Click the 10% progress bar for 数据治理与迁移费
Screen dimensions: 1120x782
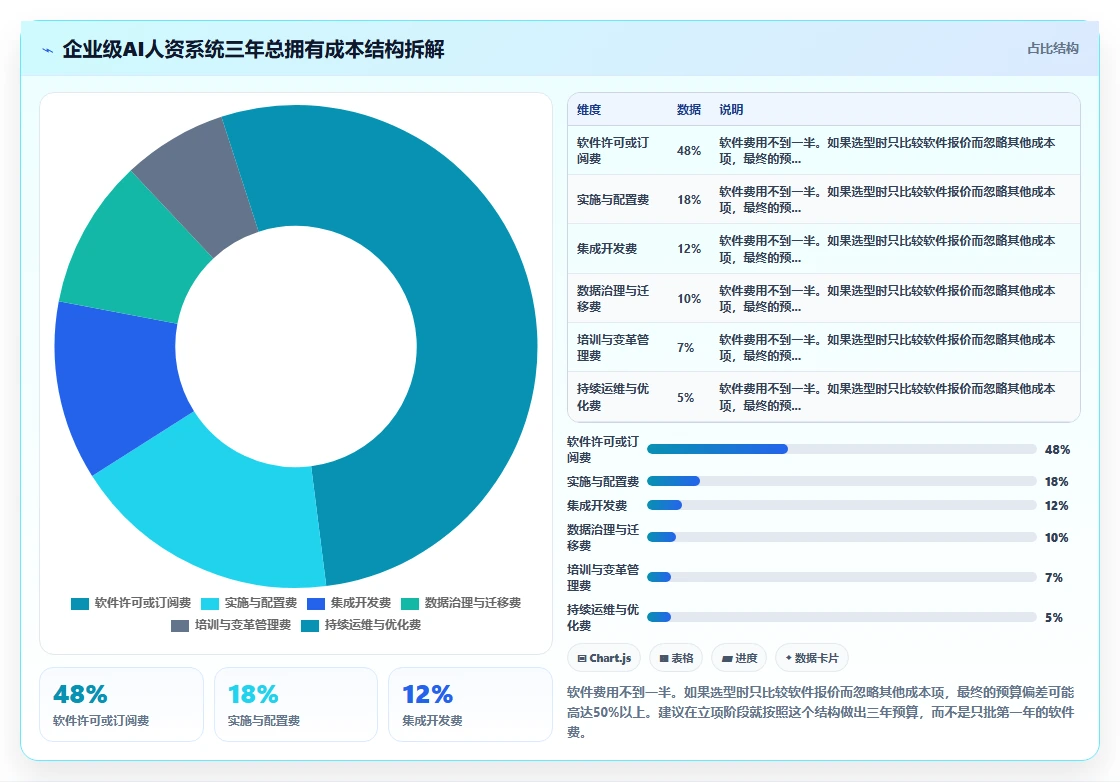[x=841, y=537]
